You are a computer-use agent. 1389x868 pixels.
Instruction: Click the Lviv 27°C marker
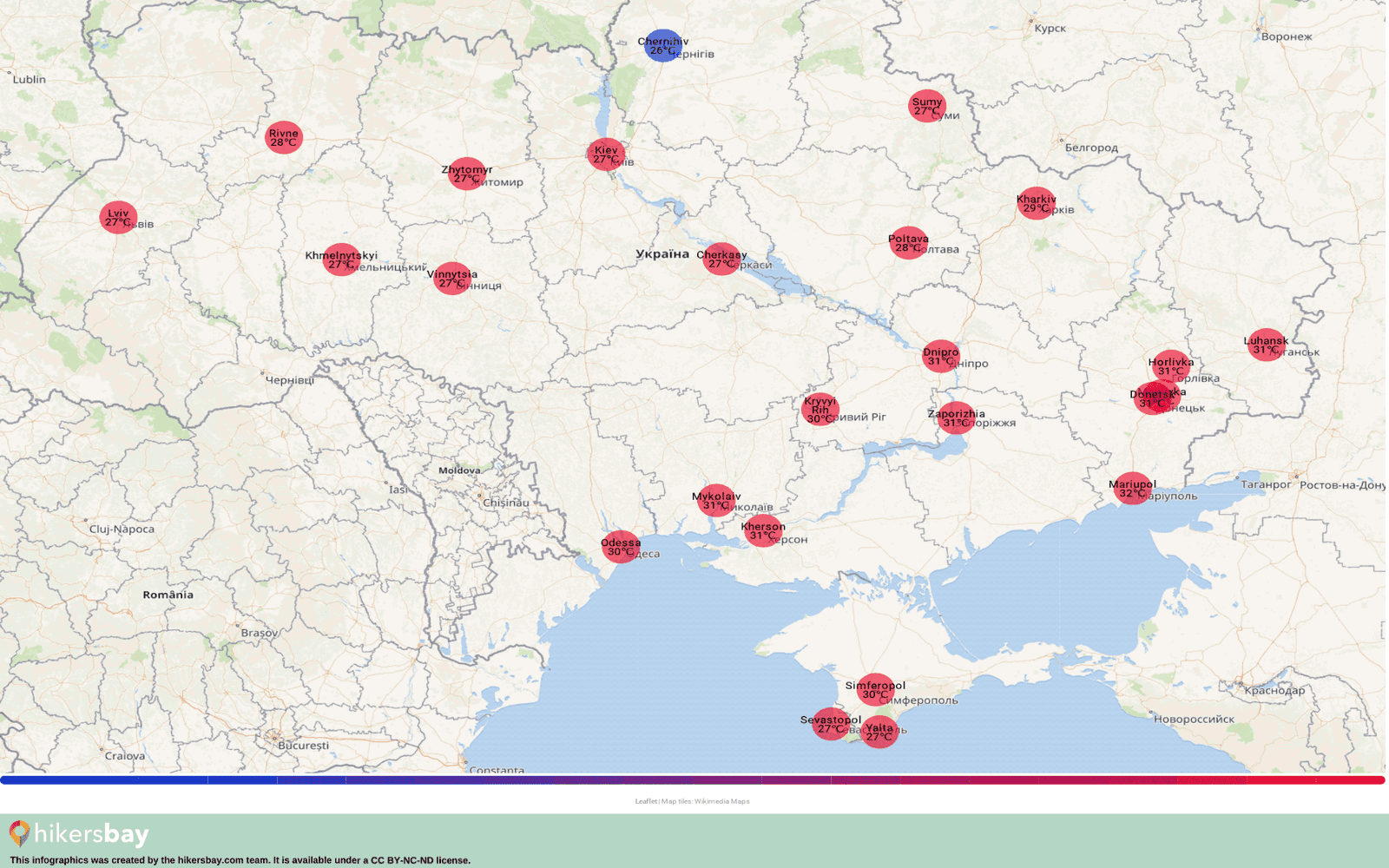pos(118,217)
